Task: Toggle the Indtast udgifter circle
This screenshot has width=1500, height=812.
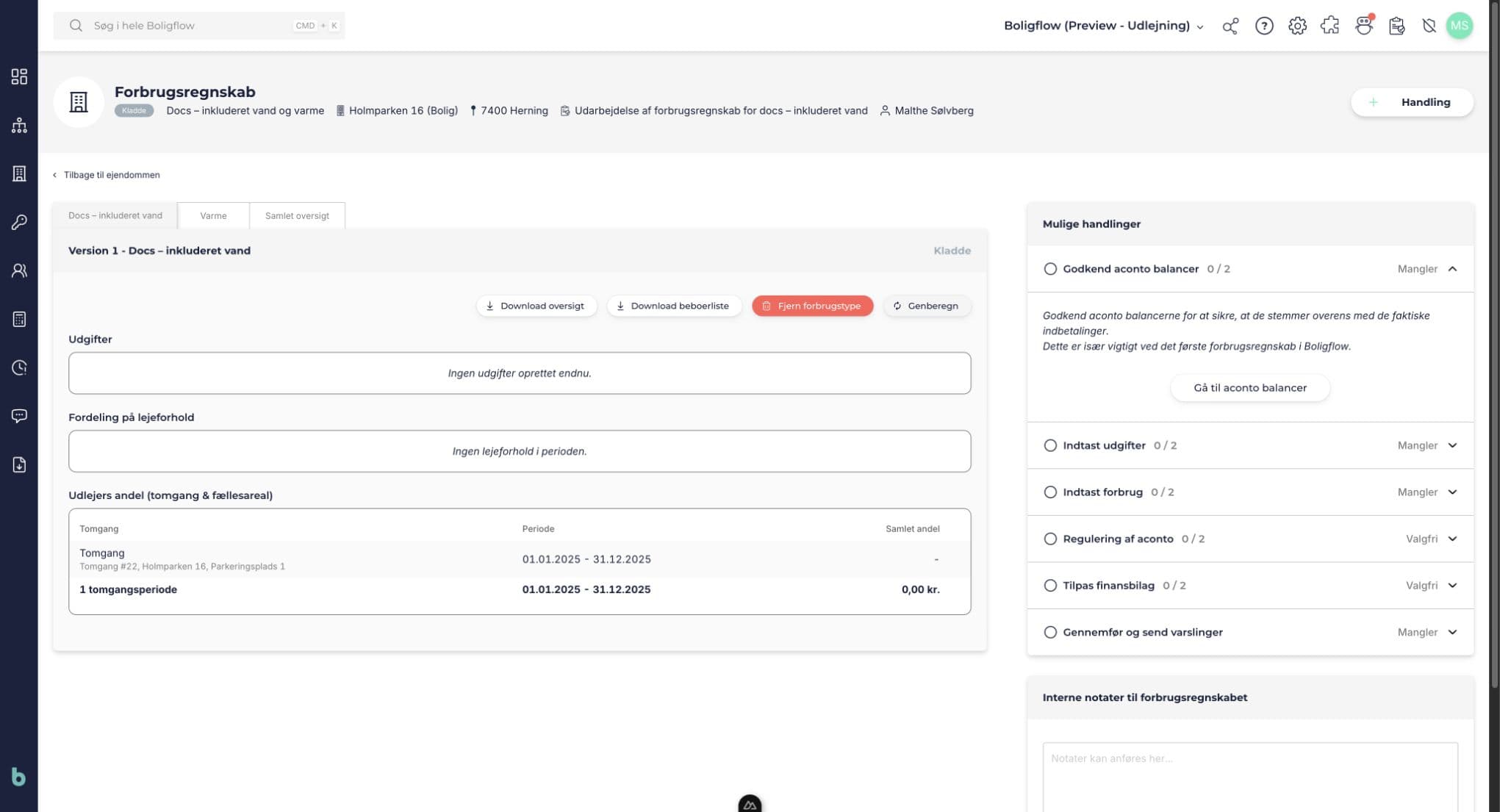Action: (1050, 445)
